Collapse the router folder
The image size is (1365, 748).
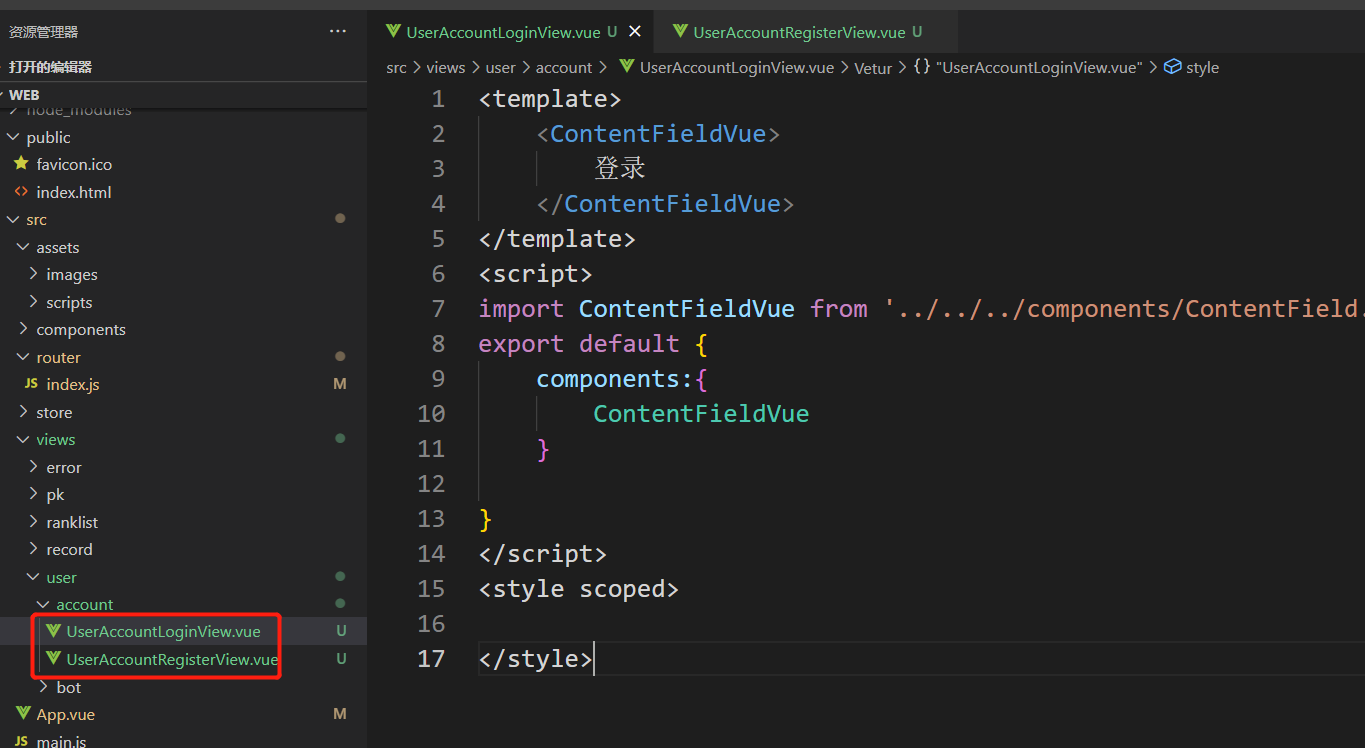tap(23, 357)
